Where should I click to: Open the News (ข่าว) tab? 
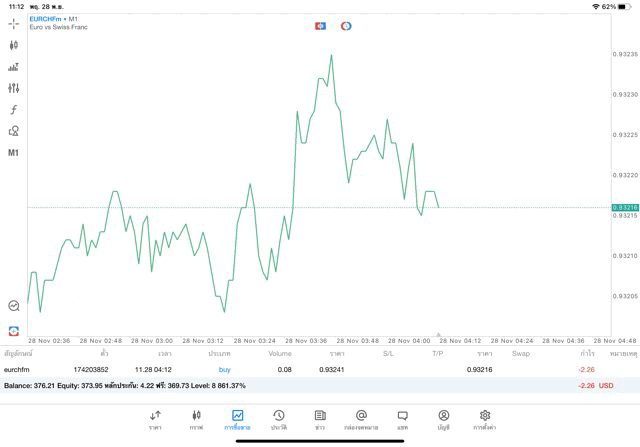coord(320,419)
